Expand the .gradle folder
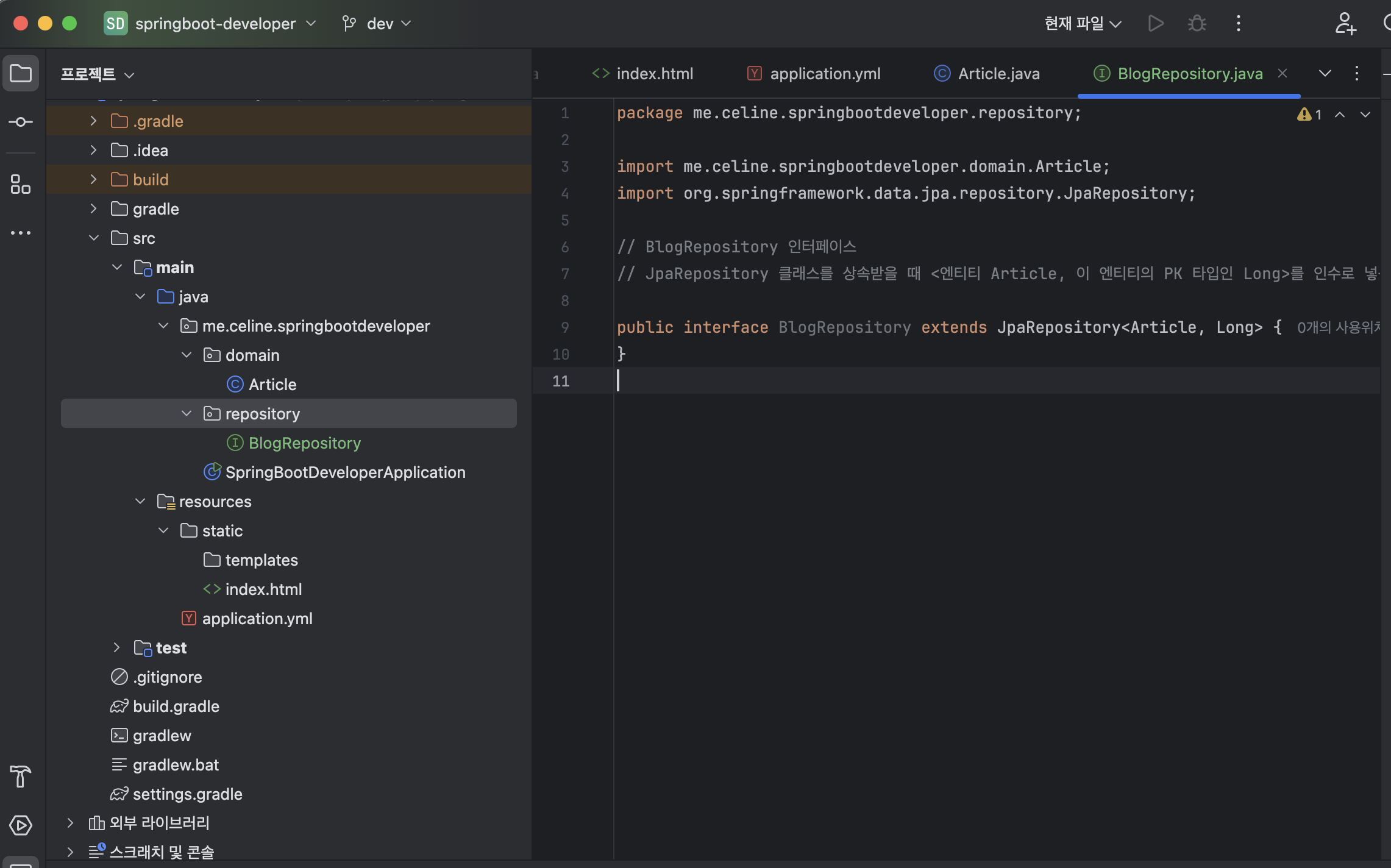The image size is (1391, 868). tap(93, 121)
